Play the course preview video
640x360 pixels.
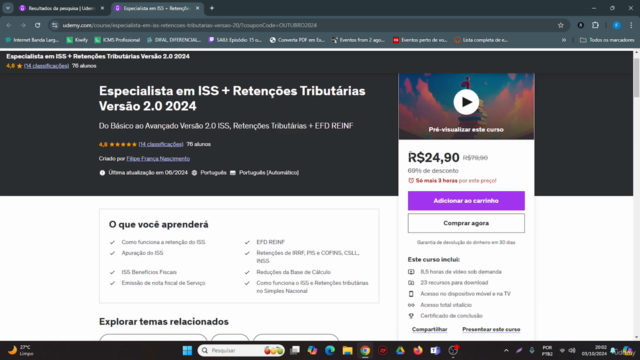pyautogui.click(x=466, y=102)
